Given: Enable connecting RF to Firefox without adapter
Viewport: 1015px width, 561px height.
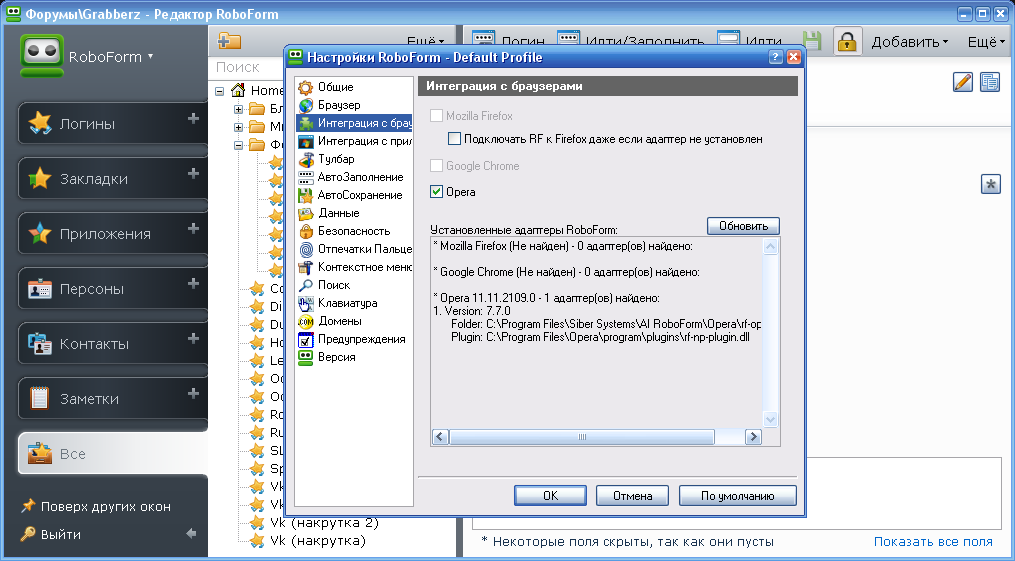Looking at the screenshot, I should 454,139.
